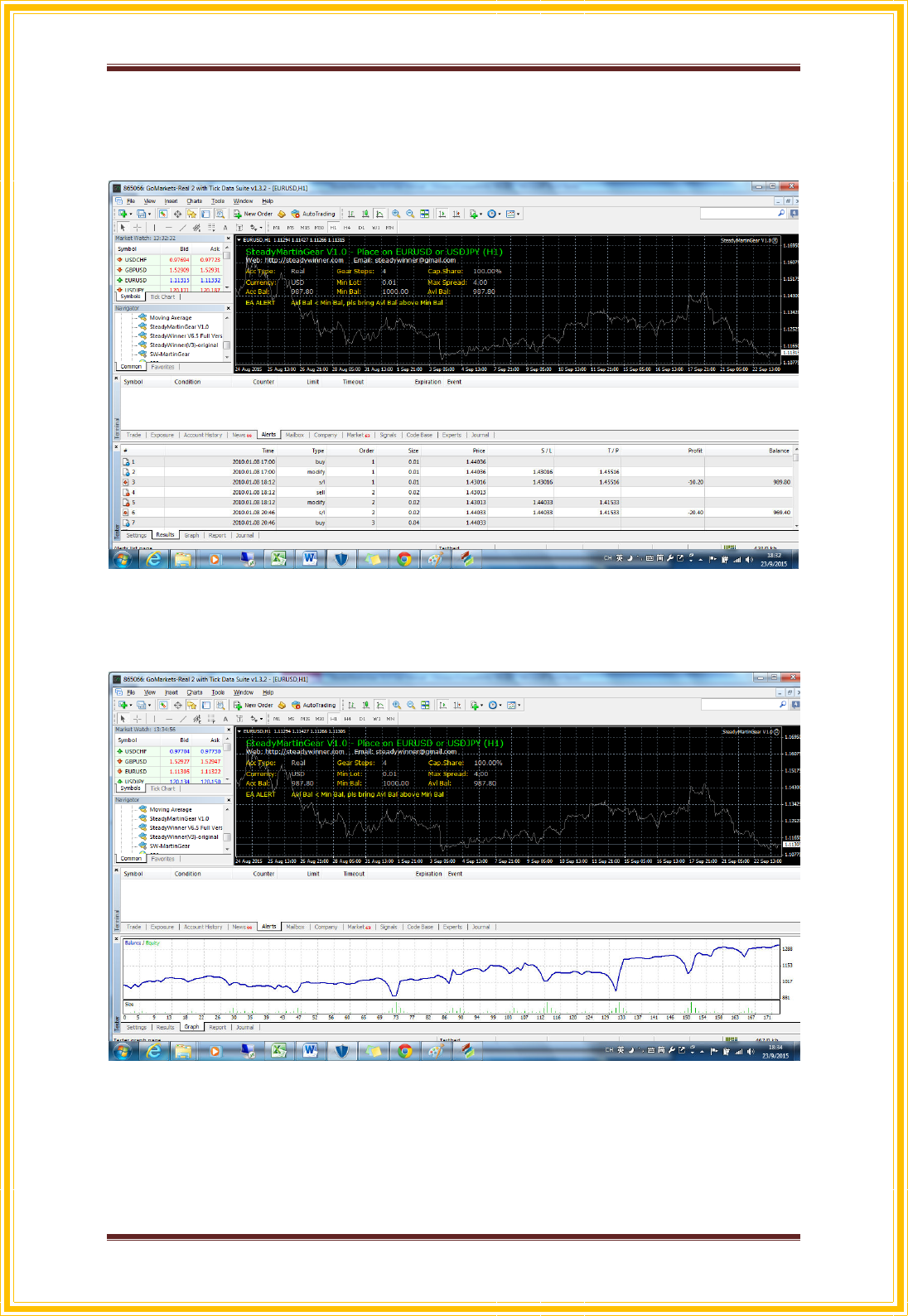Open the Tools menu in the Balance-graph window

(x=218, y=692)
